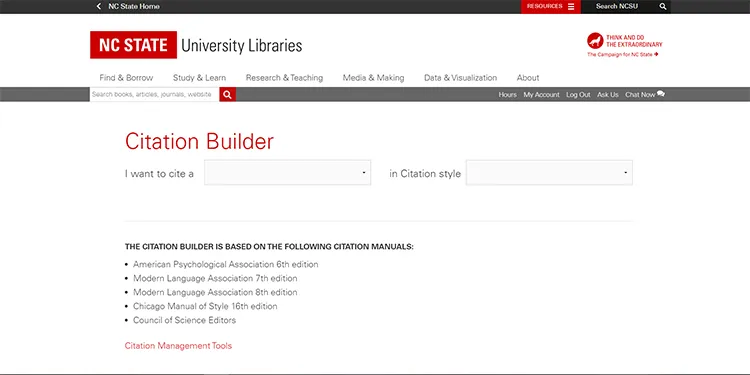Open the Research & Teaching menu
The height and width of the screenshot is (375, 750).
285,77
